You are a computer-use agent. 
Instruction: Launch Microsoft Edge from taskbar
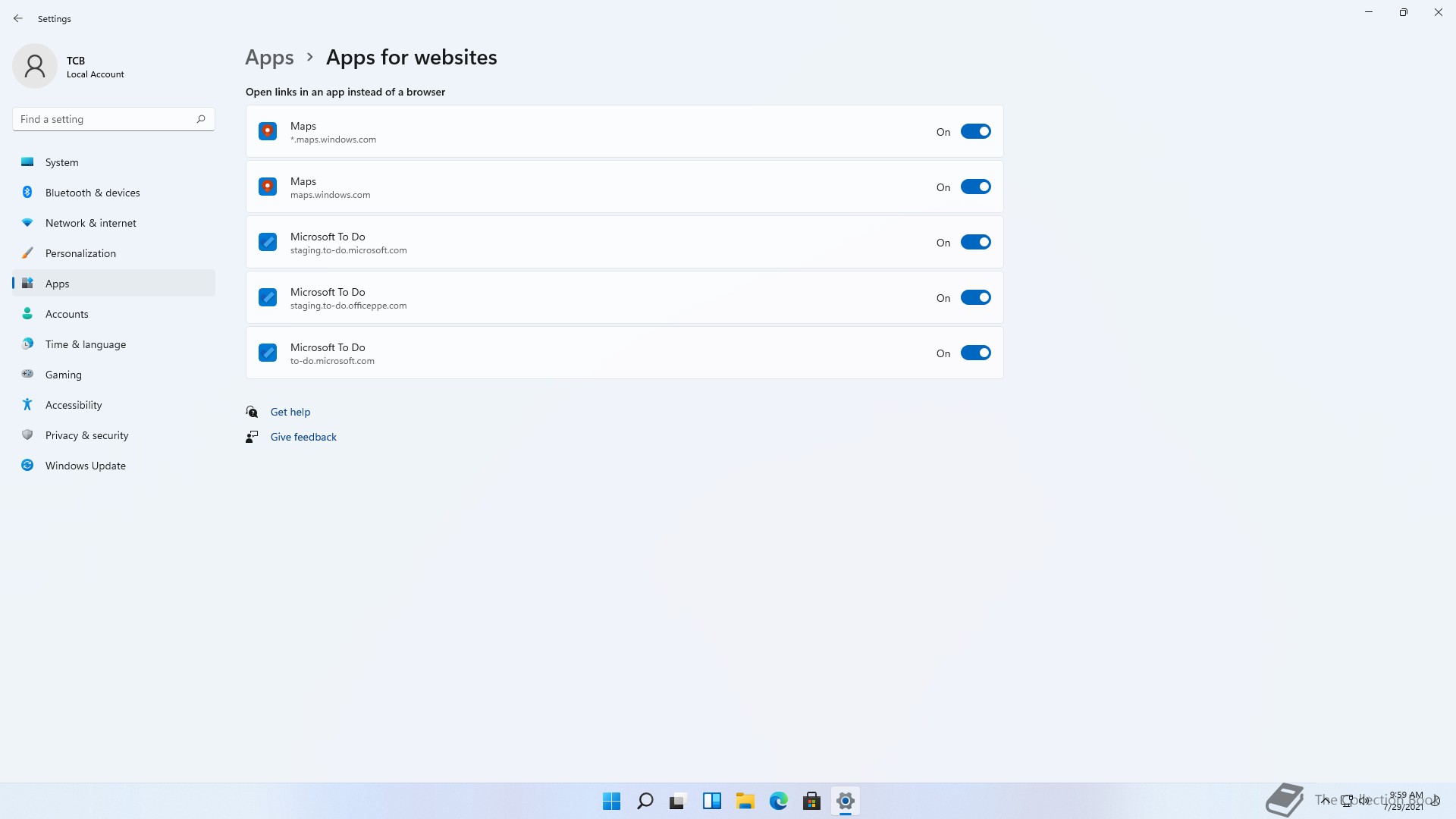point(778,801)
